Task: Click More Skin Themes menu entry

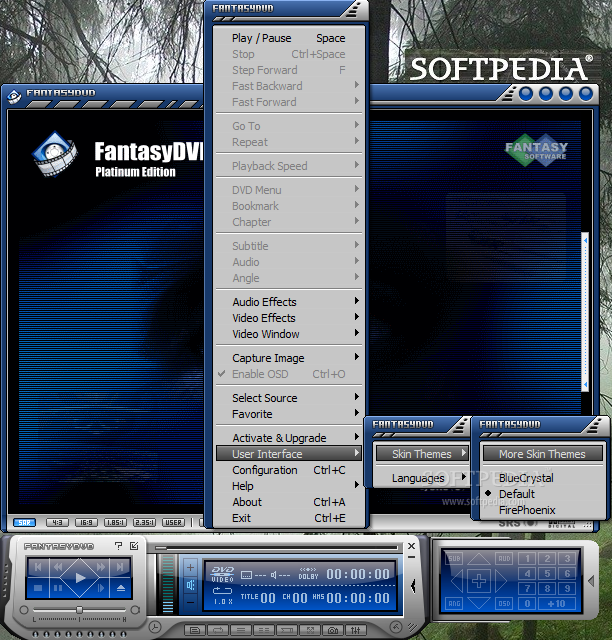Action: pyautogui.click(x=543, y=454)
